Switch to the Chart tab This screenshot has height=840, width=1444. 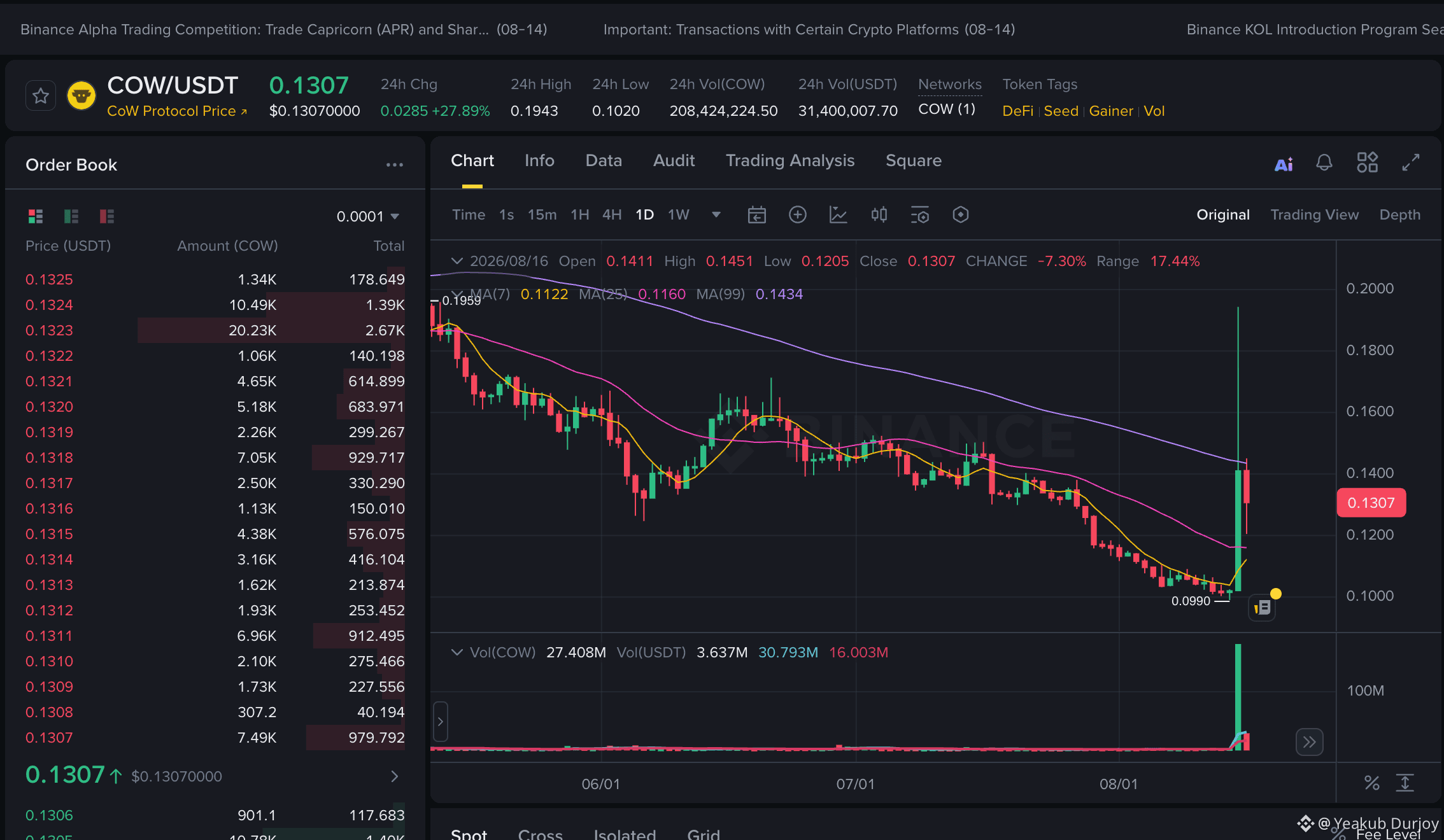click(472, 160)
